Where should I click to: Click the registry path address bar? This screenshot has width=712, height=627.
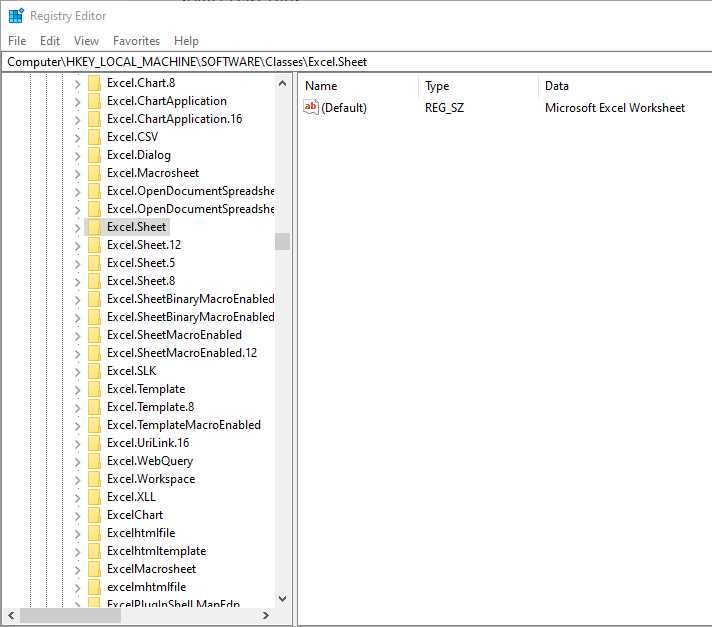tap(357, 62)
